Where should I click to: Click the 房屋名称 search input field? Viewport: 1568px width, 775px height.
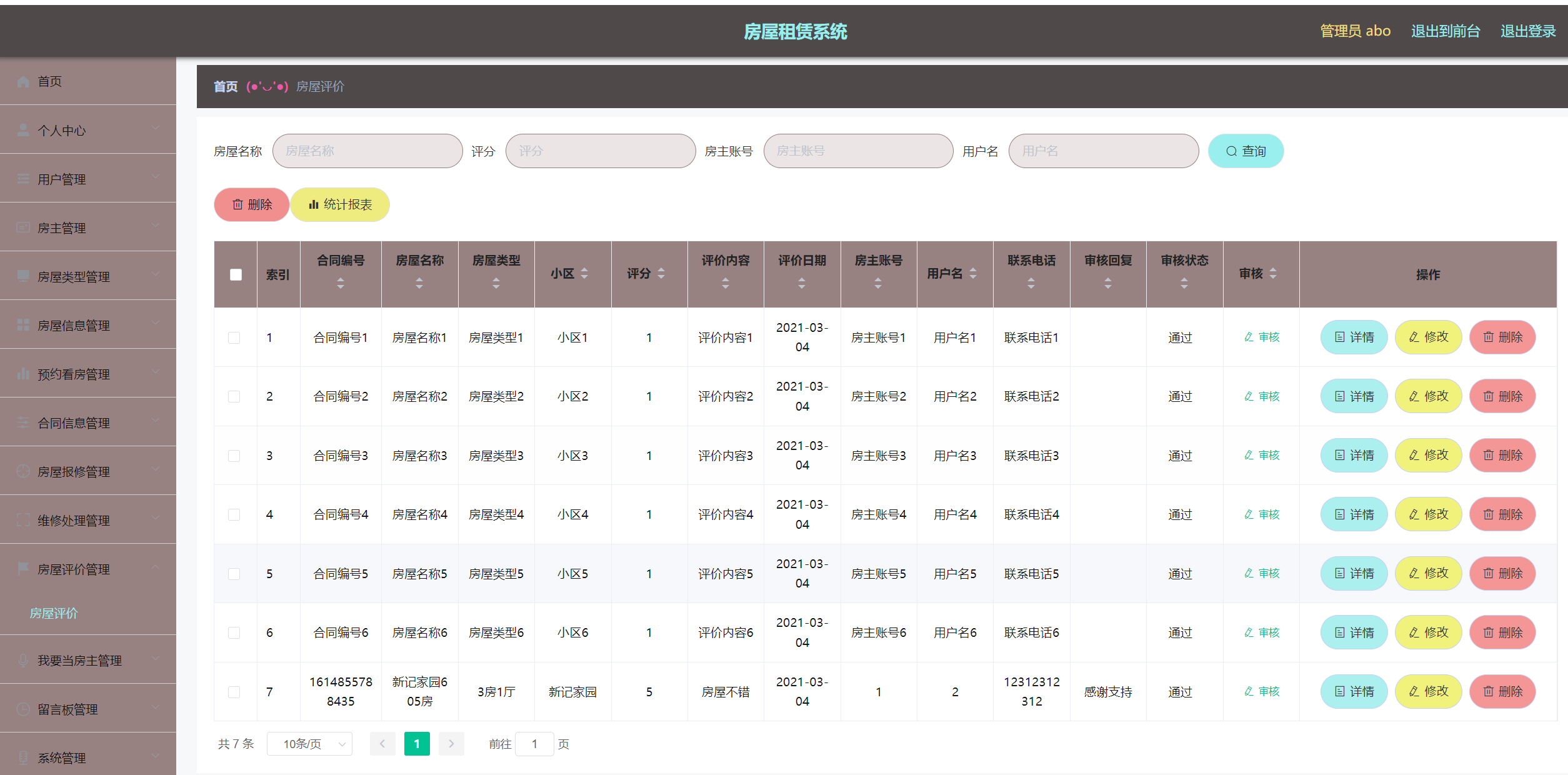pyautogui.click(x=367, y=151)
